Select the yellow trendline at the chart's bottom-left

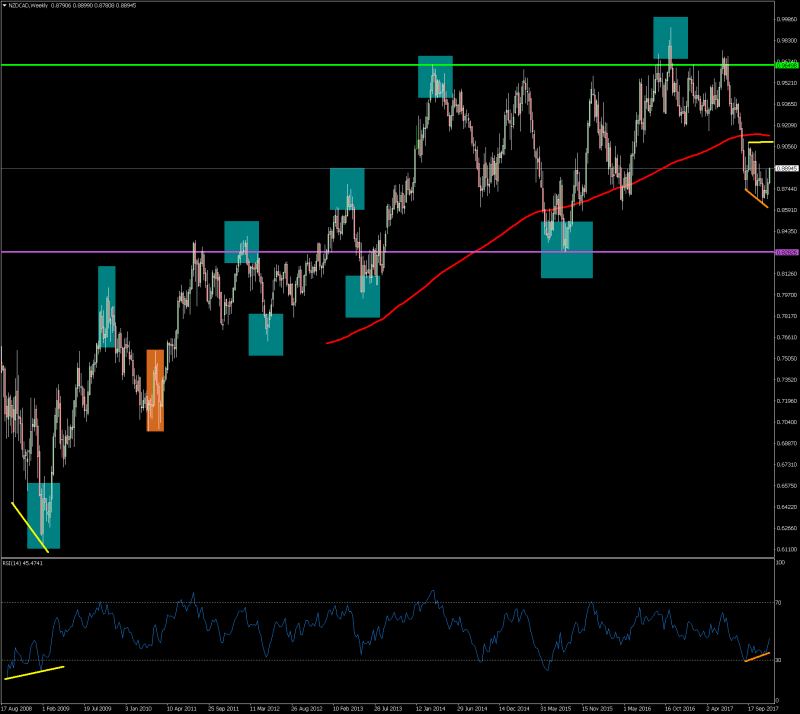29,526
